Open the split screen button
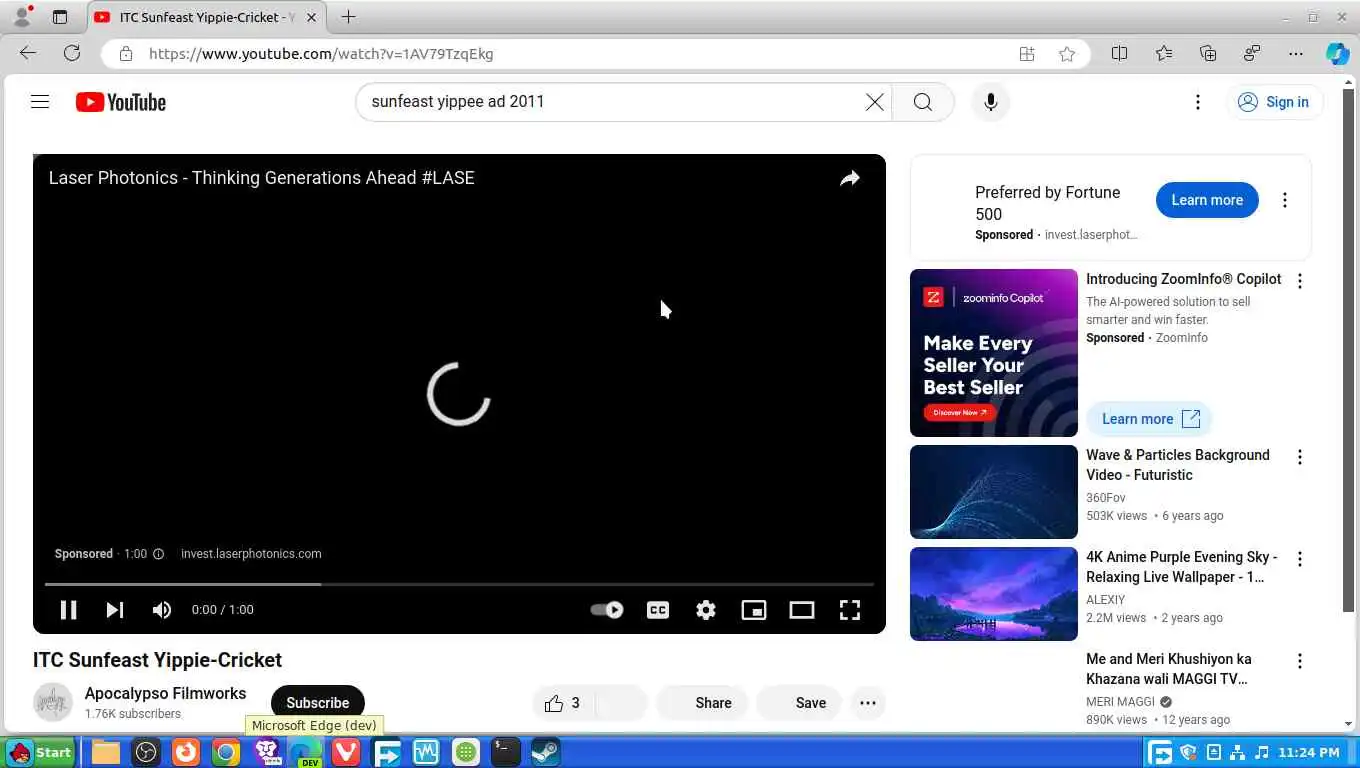Screen dimensions: 1360x768 coord(1119,54)
